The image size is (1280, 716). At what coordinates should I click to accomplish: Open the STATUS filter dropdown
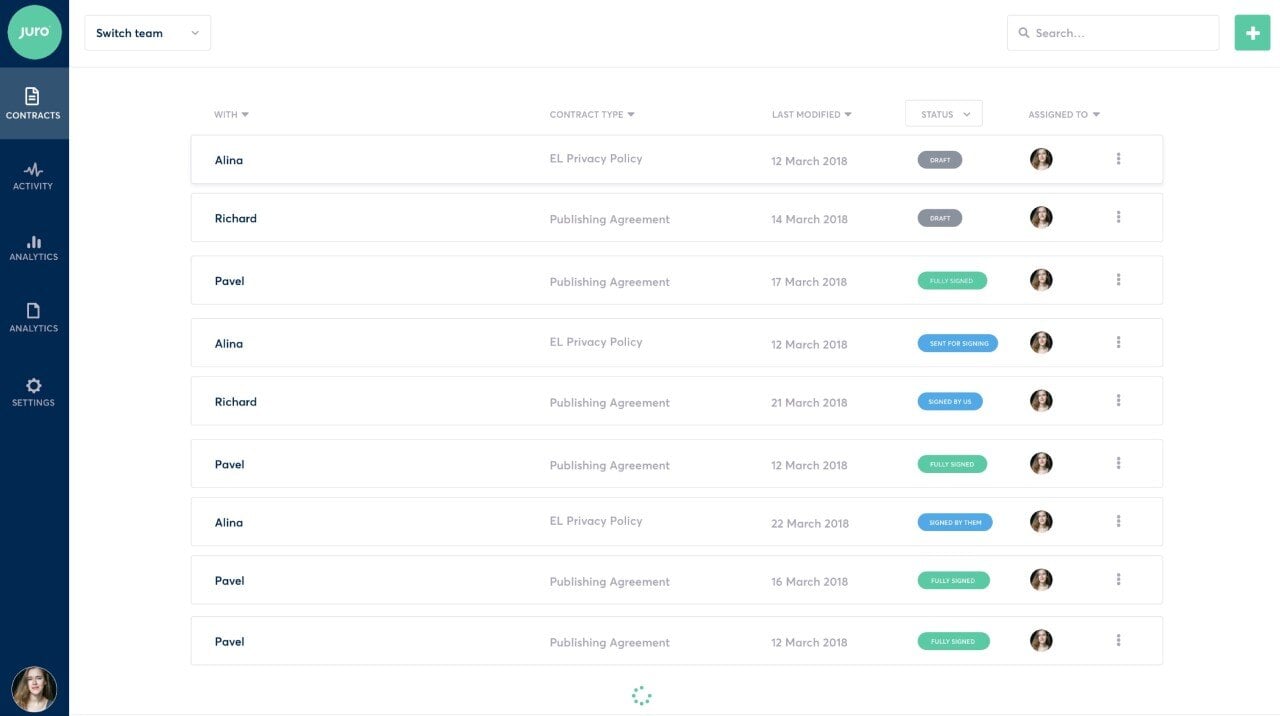(942, 113)
